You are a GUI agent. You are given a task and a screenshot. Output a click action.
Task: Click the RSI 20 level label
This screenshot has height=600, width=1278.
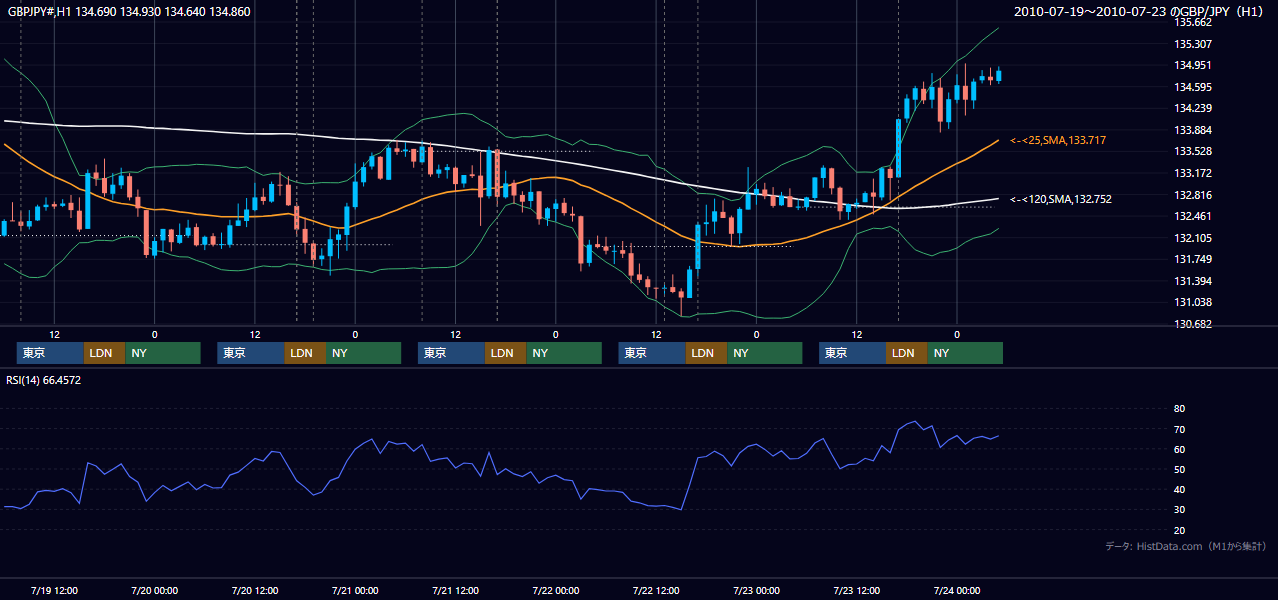point(1179,531)
